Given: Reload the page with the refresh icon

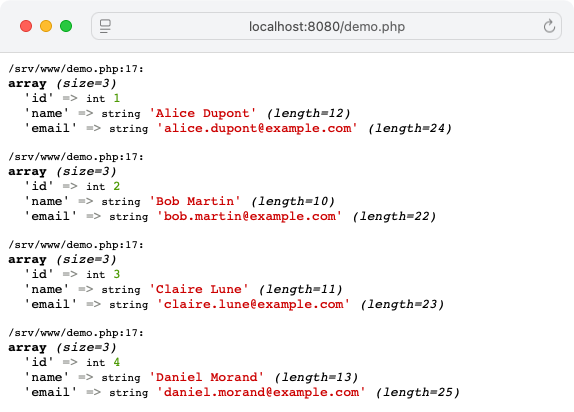Looking at the screenshot, I should click(549, 26).
